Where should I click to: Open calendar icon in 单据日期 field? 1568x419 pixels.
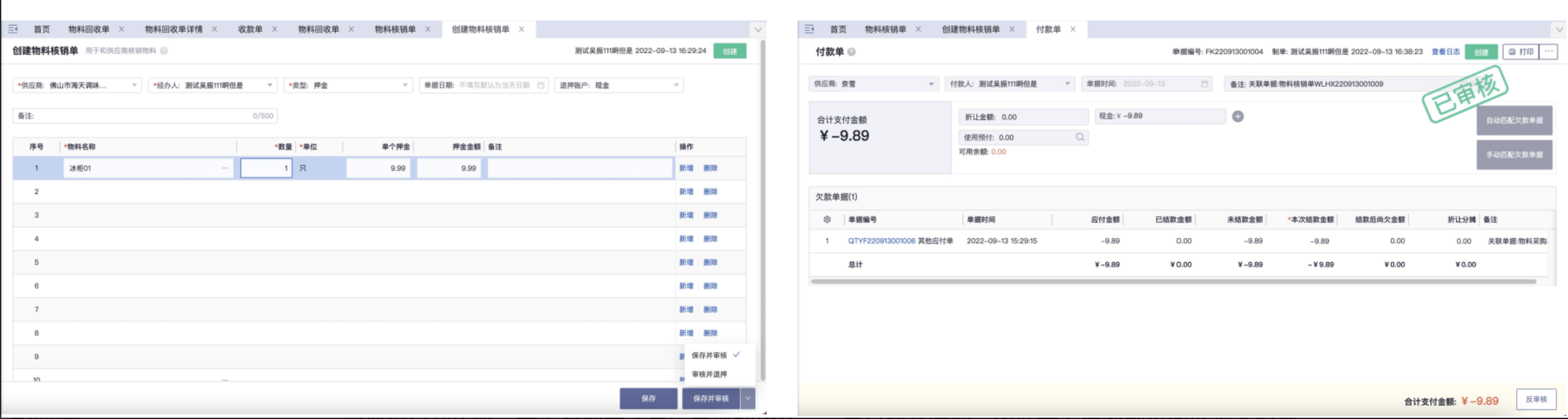click(x=541, y=86)
